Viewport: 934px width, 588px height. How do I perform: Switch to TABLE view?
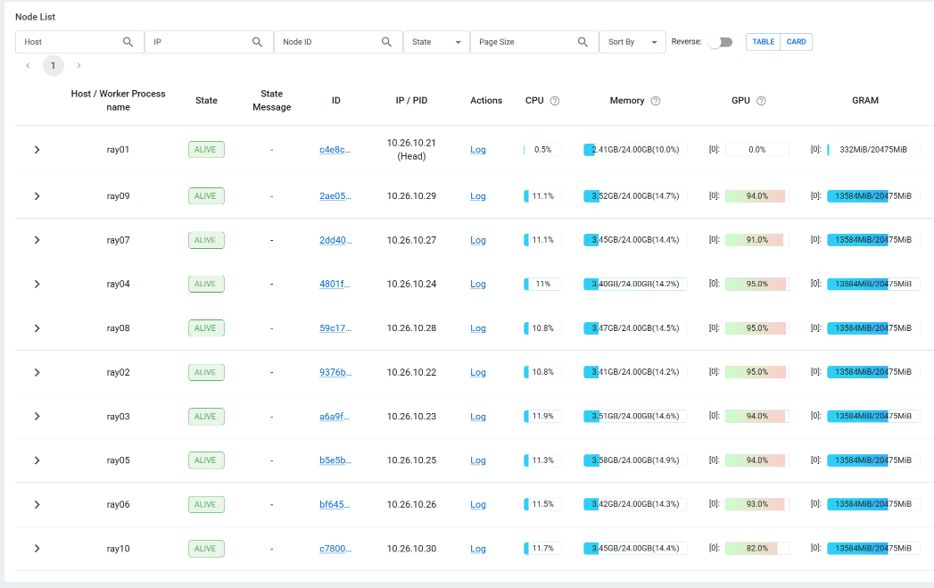coord(763,42)
